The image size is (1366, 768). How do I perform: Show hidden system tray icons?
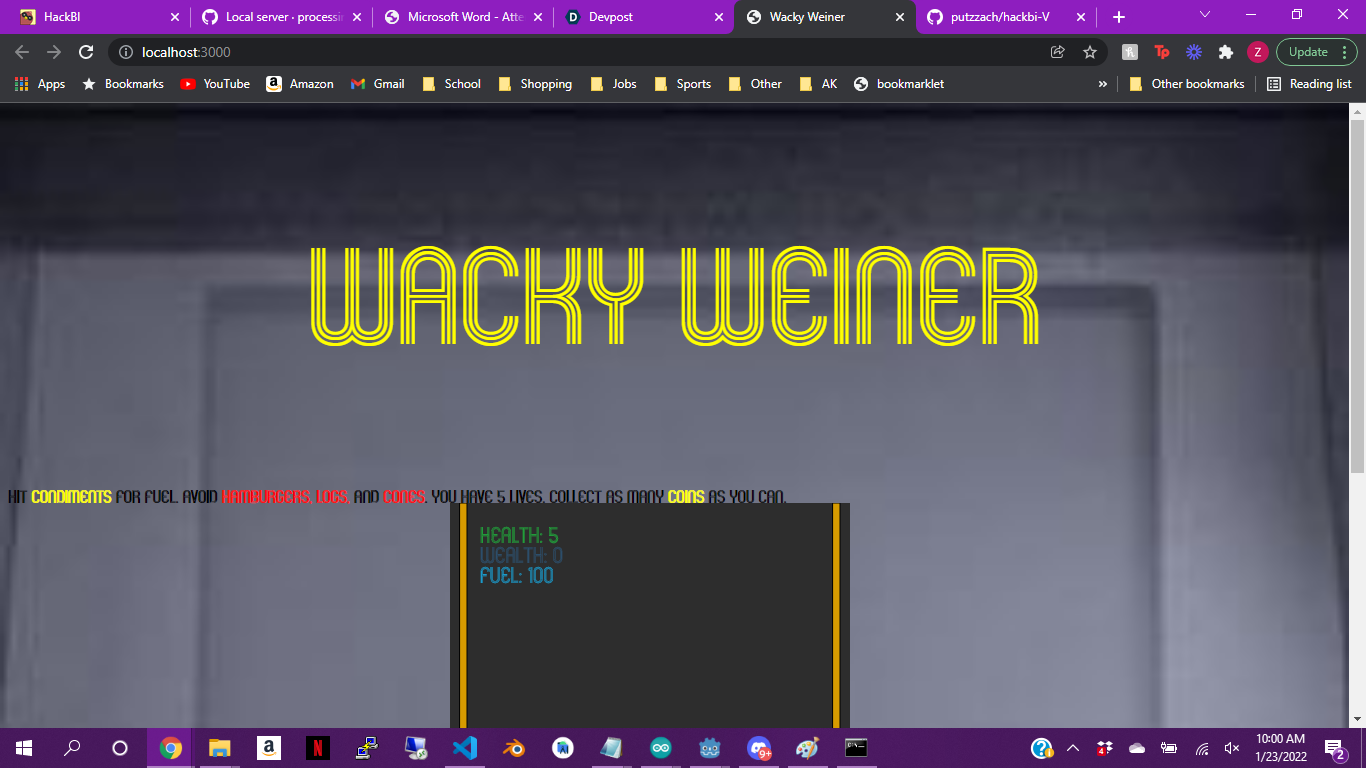coord(1073,748)
